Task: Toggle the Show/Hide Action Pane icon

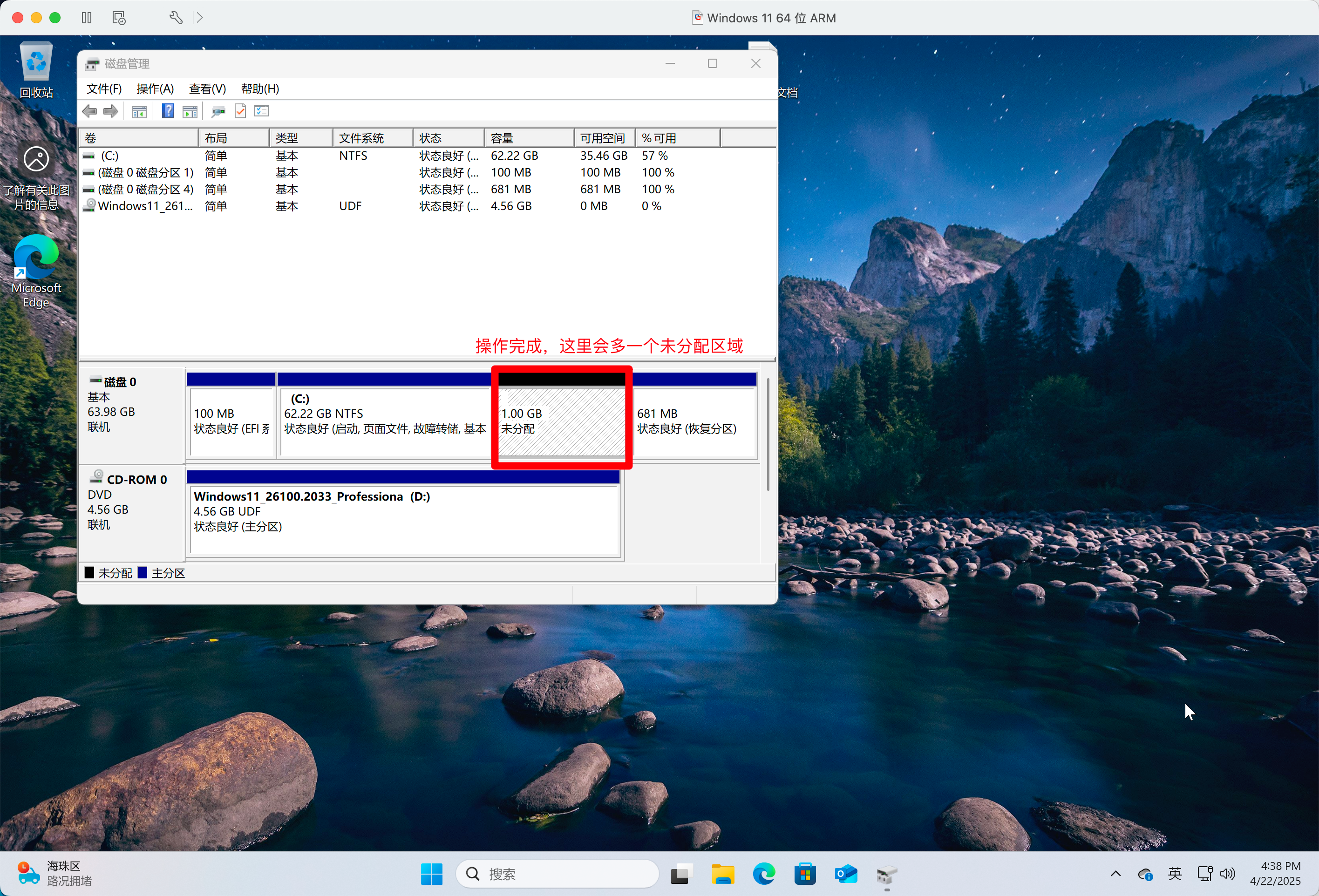Action: 190,112
